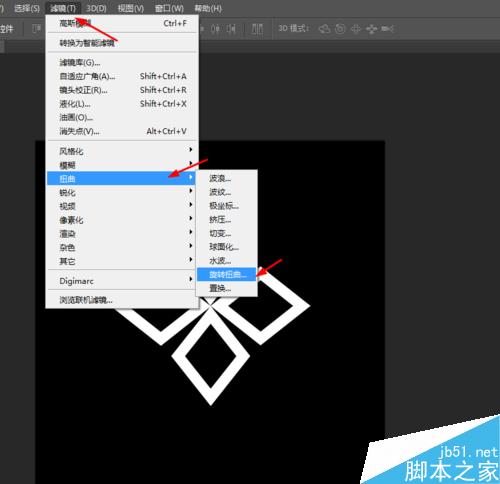Open the 3D(D) menu
The height and width of the screenshot is (484, 500).
pyautogui.click(x=96, y=8)
